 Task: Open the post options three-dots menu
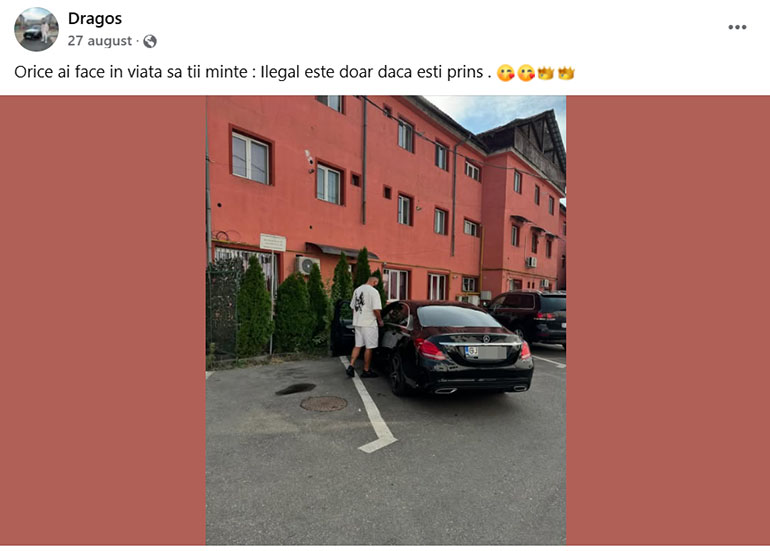[x=737, y=27]
